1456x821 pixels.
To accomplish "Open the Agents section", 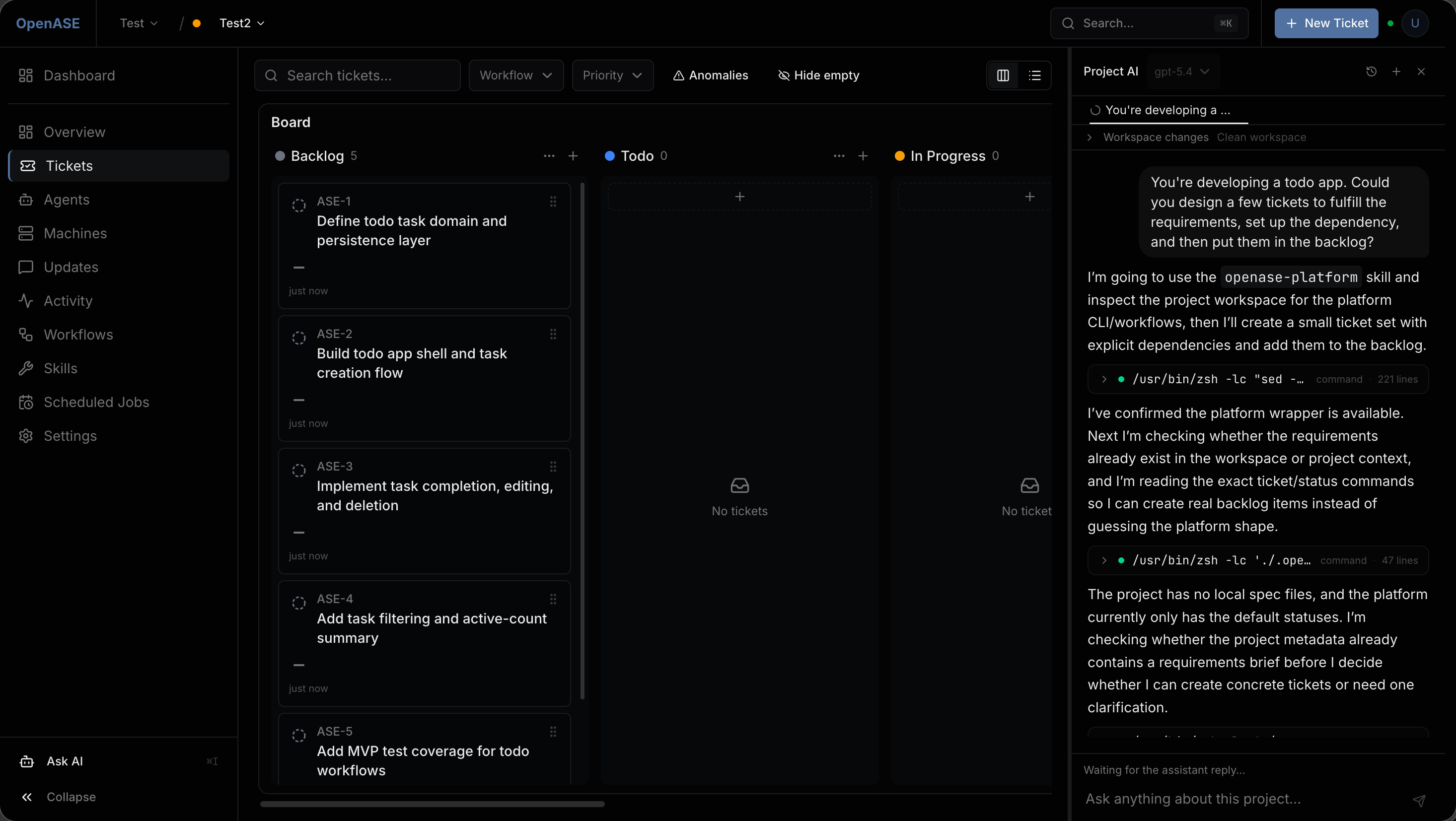I will (119, 200).
